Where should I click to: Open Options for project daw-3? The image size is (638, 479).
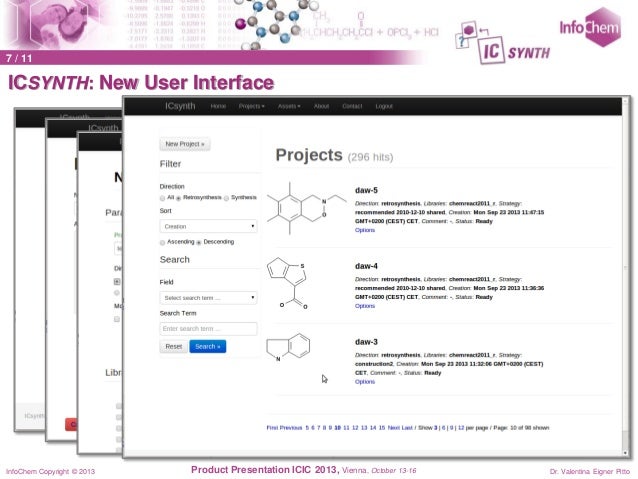(x=365, y=382)
